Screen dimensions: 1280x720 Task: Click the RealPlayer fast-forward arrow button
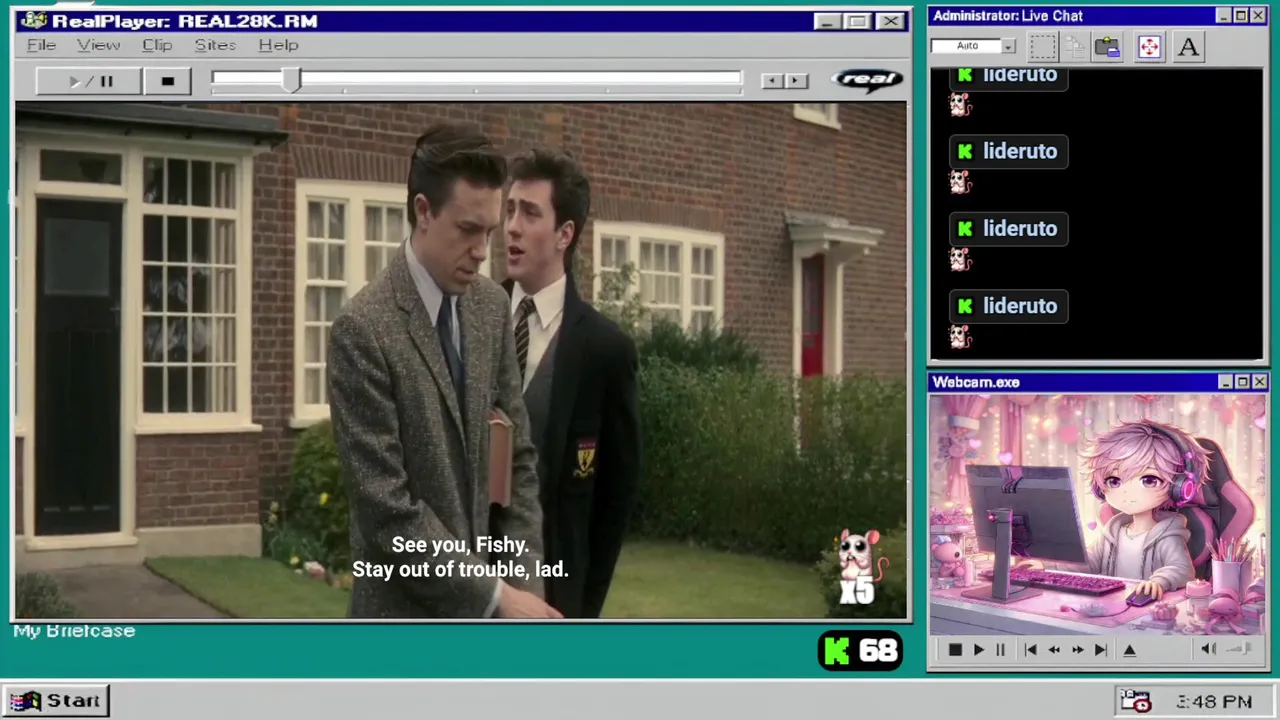796,81
